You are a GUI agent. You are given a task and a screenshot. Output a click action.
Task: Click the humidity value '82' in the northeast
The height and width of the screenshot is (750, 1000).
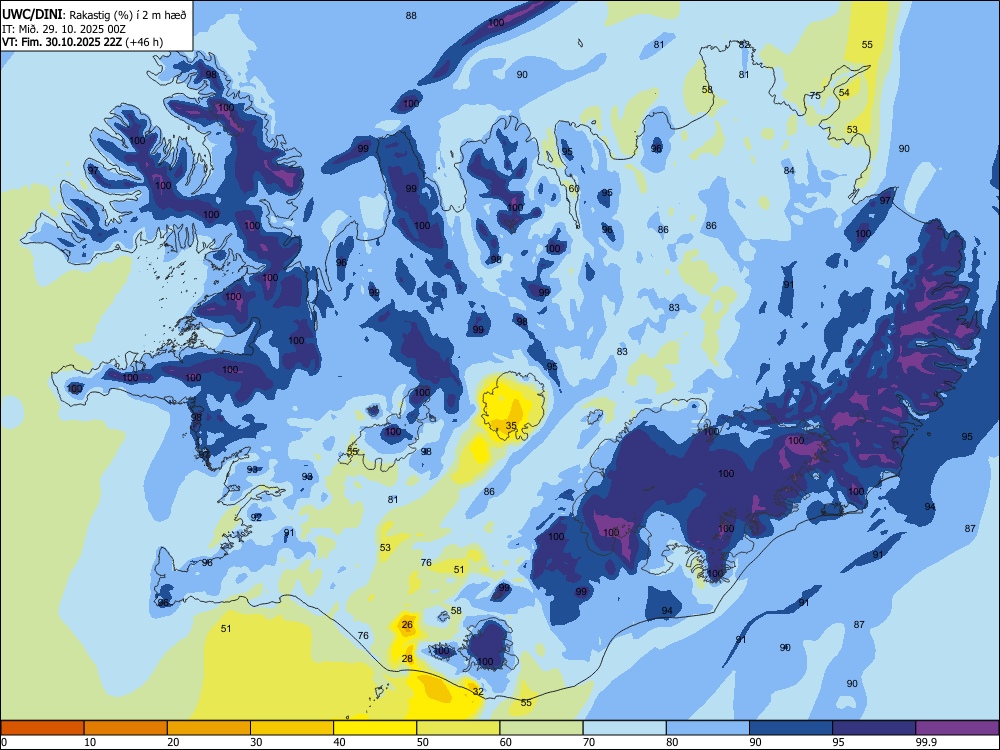click(744, 44)
